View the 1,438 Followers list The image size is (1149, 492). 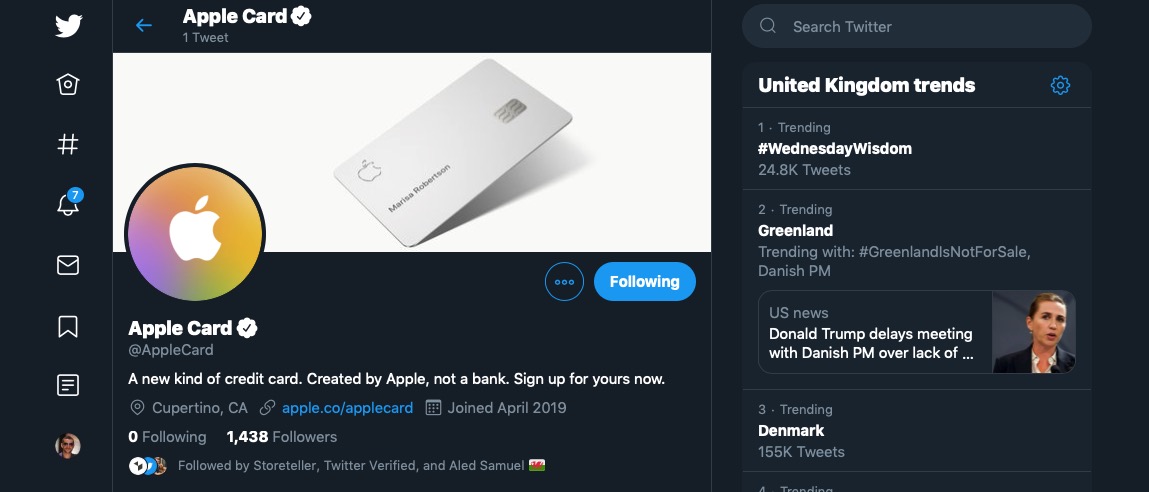(x=281, y=437)
